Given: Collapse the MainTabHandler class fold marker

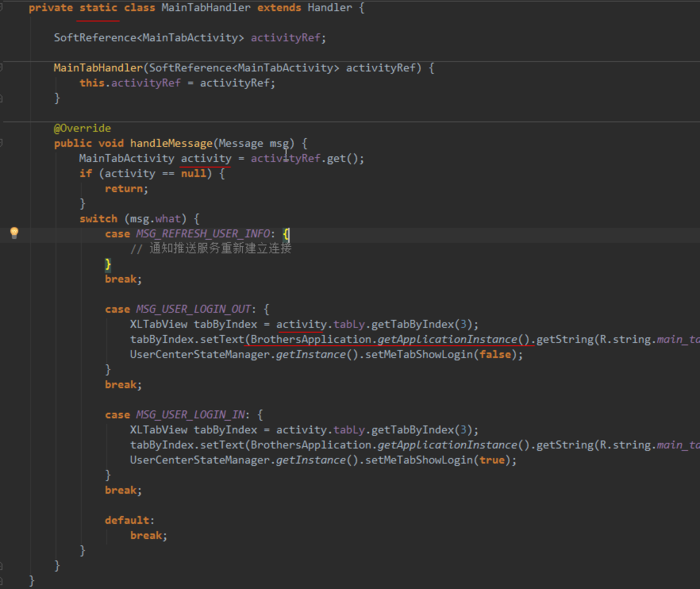Looking at the screenshot, I should pos(1,8).
